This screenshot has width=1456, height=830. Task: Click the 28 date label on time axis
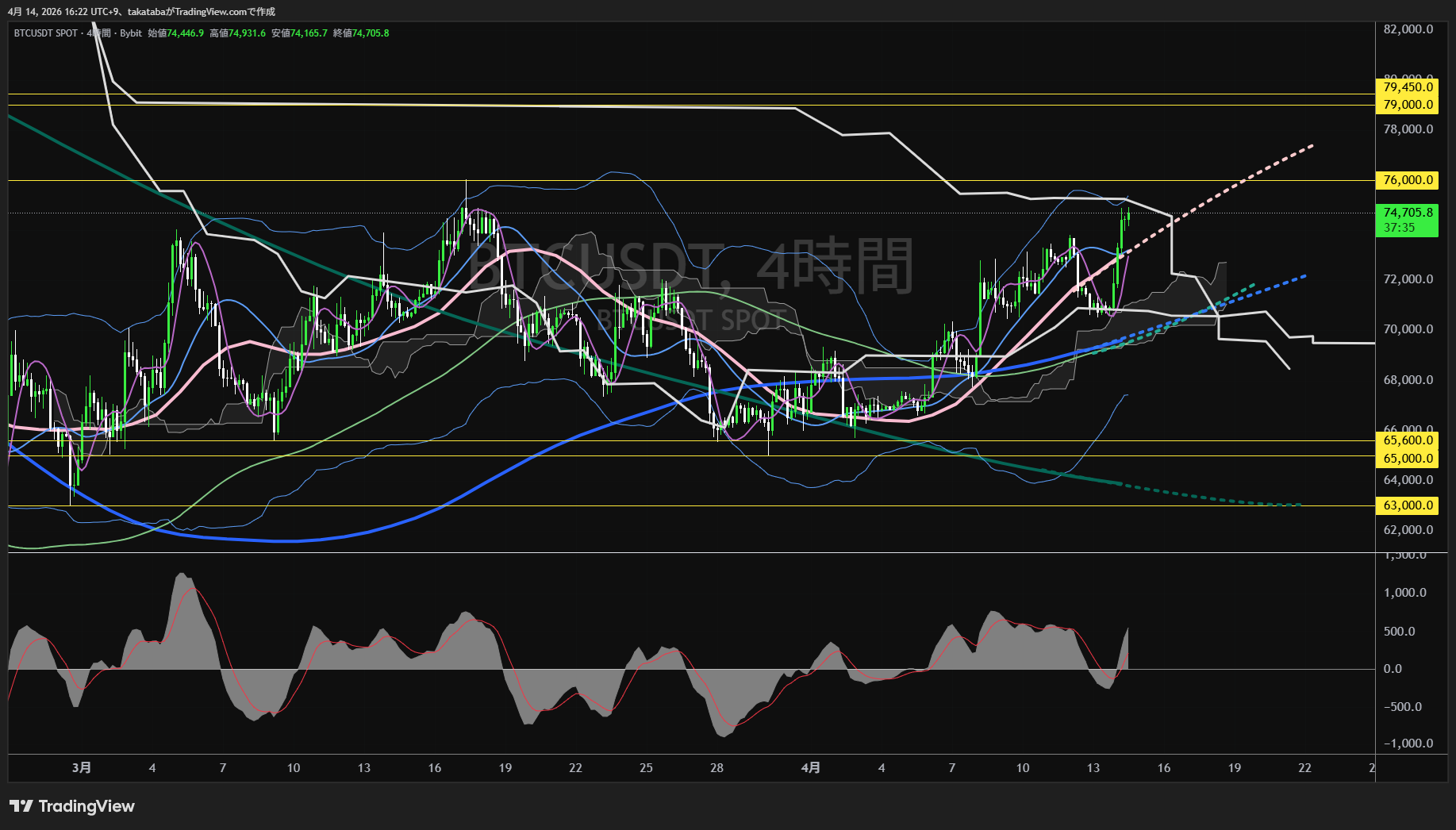click(716, 767)
